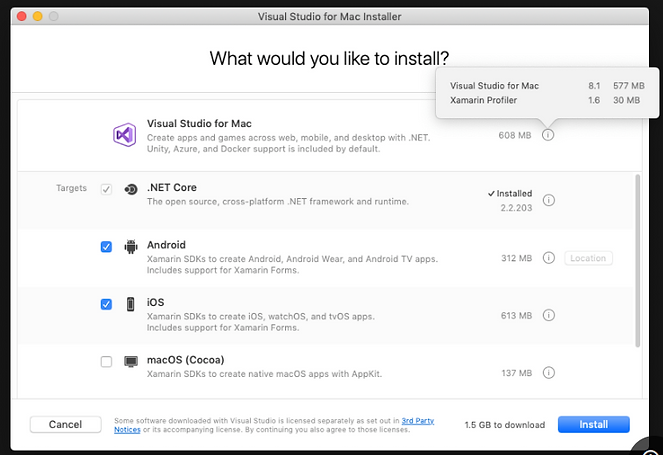This screenshot has width=663, height=455.
Task: Click the info icon next to 608 MB
Action: [548, 135]
